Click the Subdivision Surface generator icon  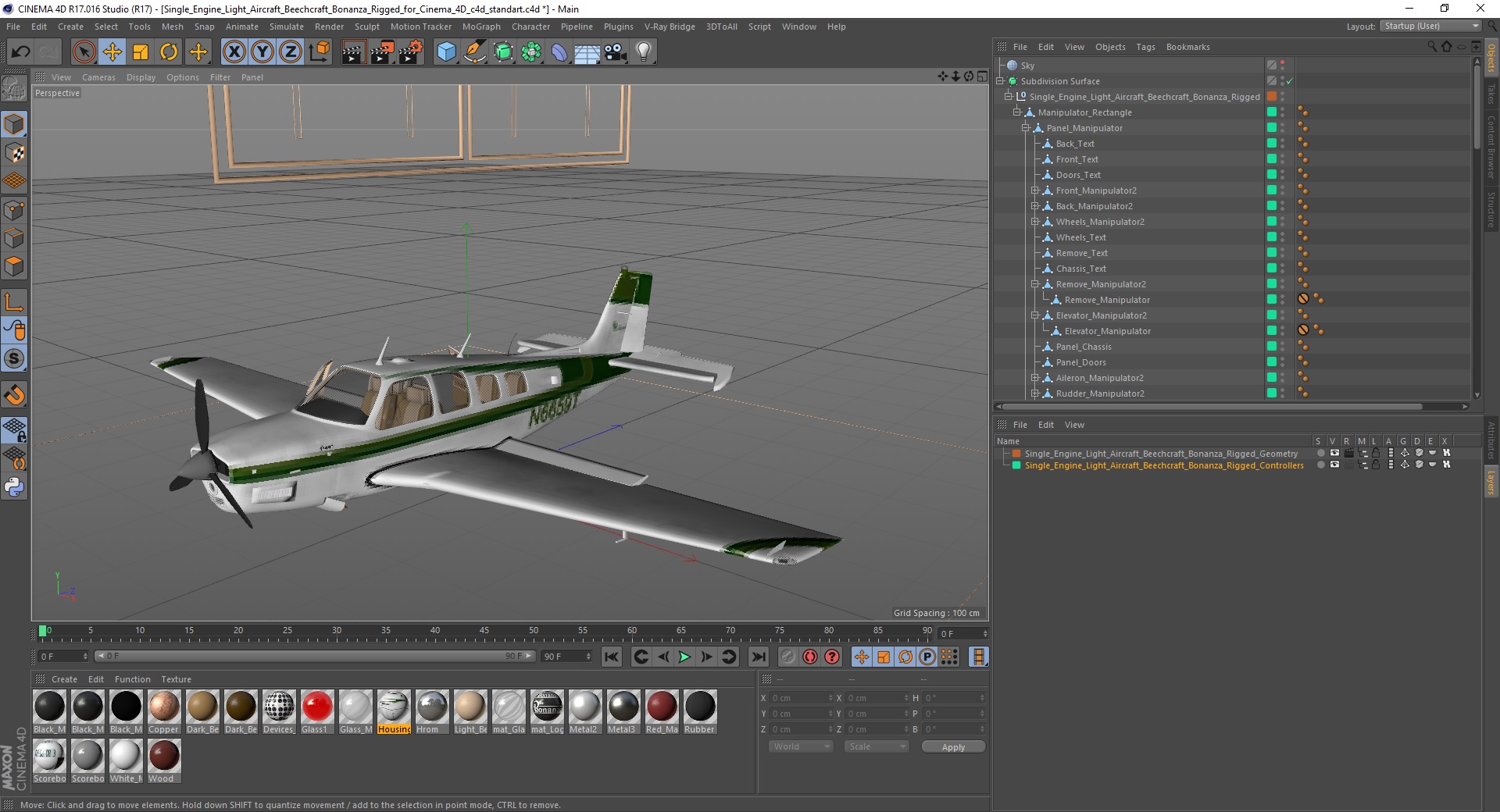[503, 52]
